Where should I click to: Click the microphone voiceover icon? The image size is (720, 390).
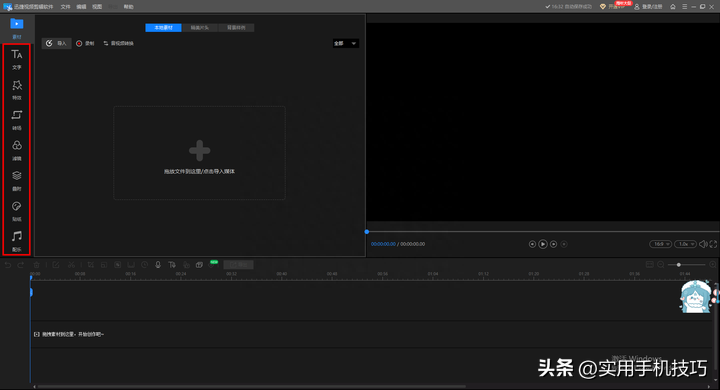(158, 265)
